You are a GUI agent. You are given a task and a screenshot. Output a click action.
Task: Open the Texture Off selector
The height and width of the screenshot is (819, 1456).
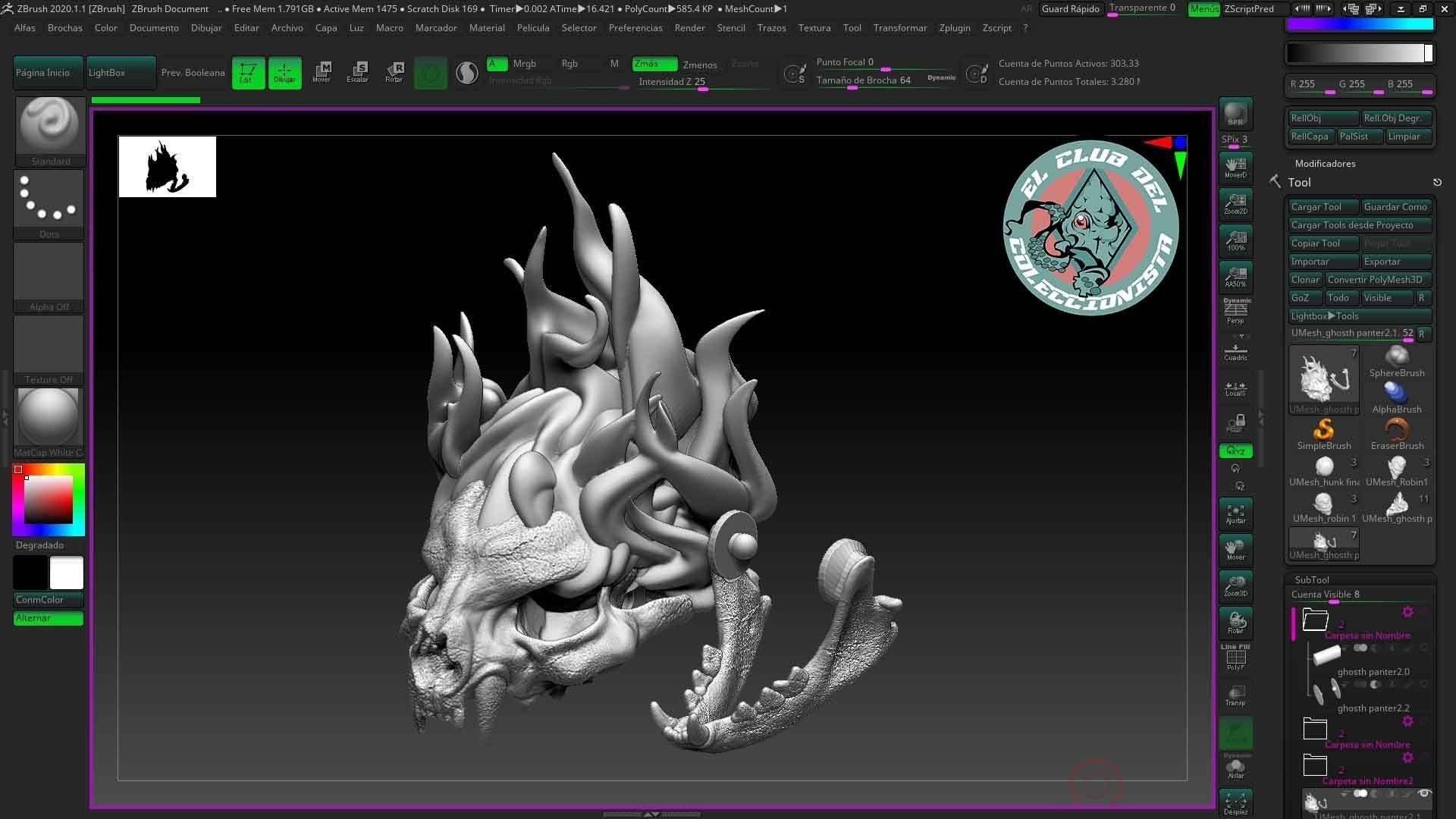tap(49, 349)
